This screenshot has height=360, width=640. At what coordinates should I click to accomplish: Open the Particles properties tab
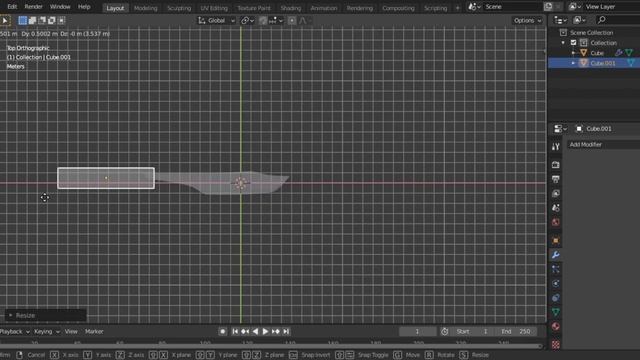pyautogui.click(x=556, y=269)
